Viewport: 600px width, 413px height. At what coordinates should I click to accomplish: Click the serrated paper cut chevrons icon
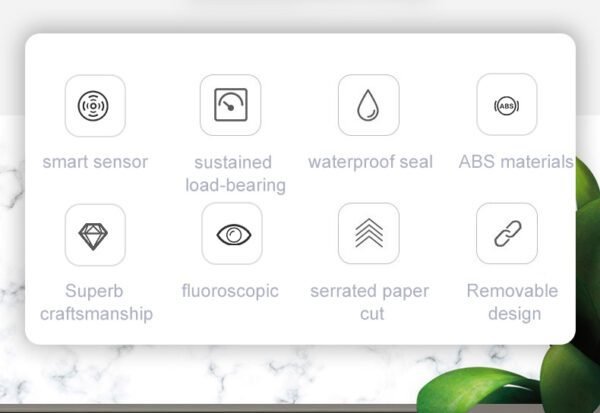click(x=369, y=233)
